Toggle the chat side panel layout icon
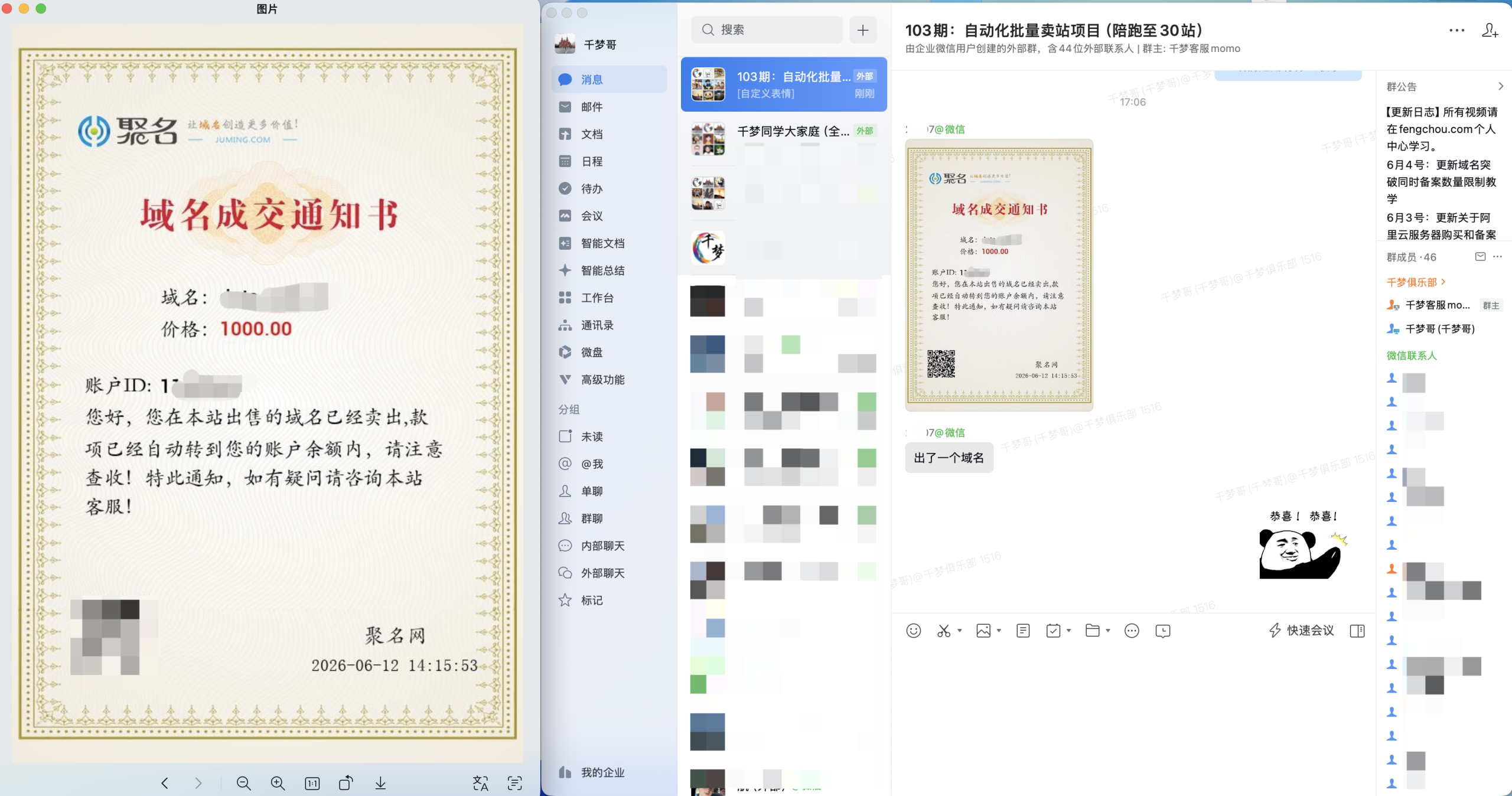The image size is (1512, 796). click(1357, 631)
